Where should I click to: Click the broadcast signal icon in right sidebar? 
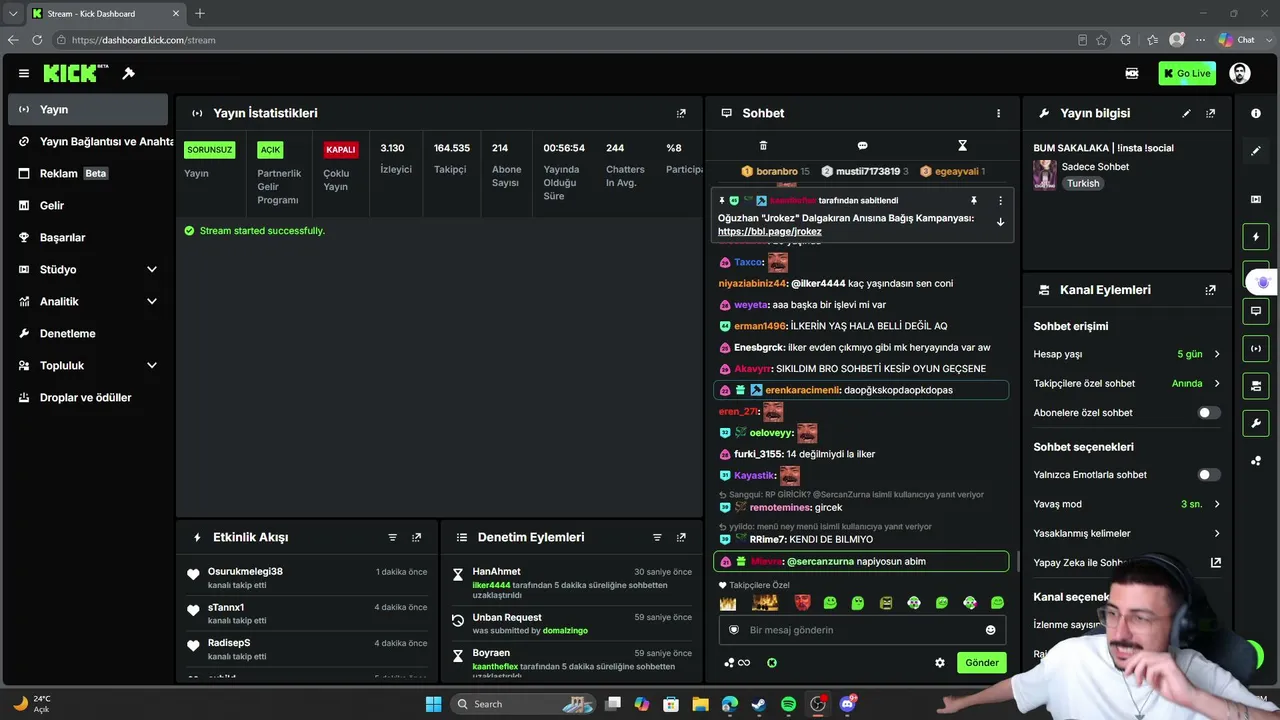(x=1256, y=348)
